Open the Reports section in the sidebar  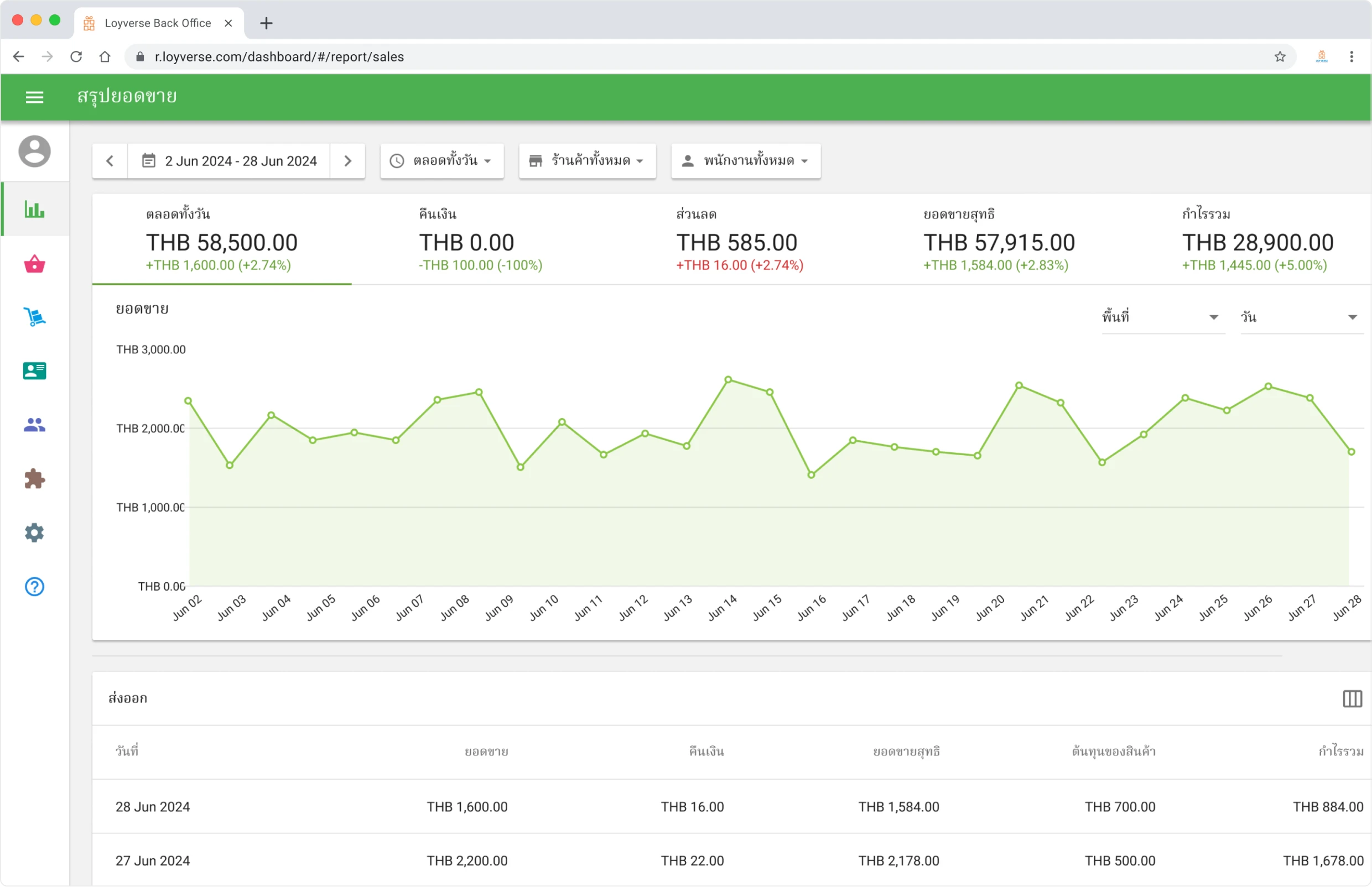click(34, 210)
